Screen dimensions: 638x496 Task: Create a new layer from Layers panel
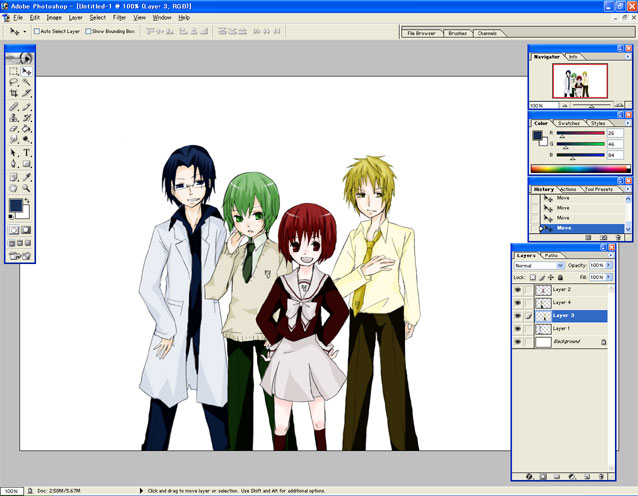click(x=587, y=476)
